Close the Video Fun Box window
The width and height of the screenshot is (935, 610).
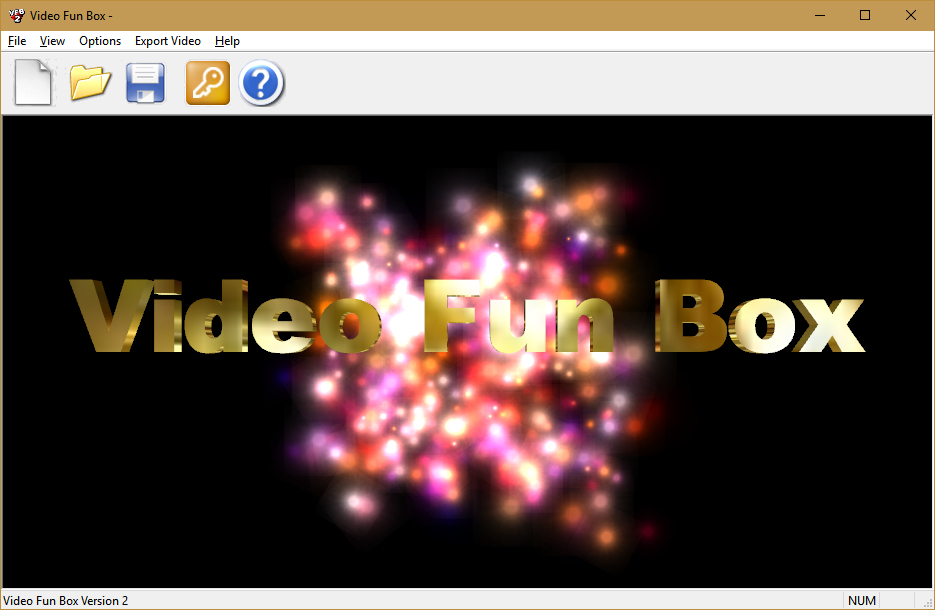[911, 16]
